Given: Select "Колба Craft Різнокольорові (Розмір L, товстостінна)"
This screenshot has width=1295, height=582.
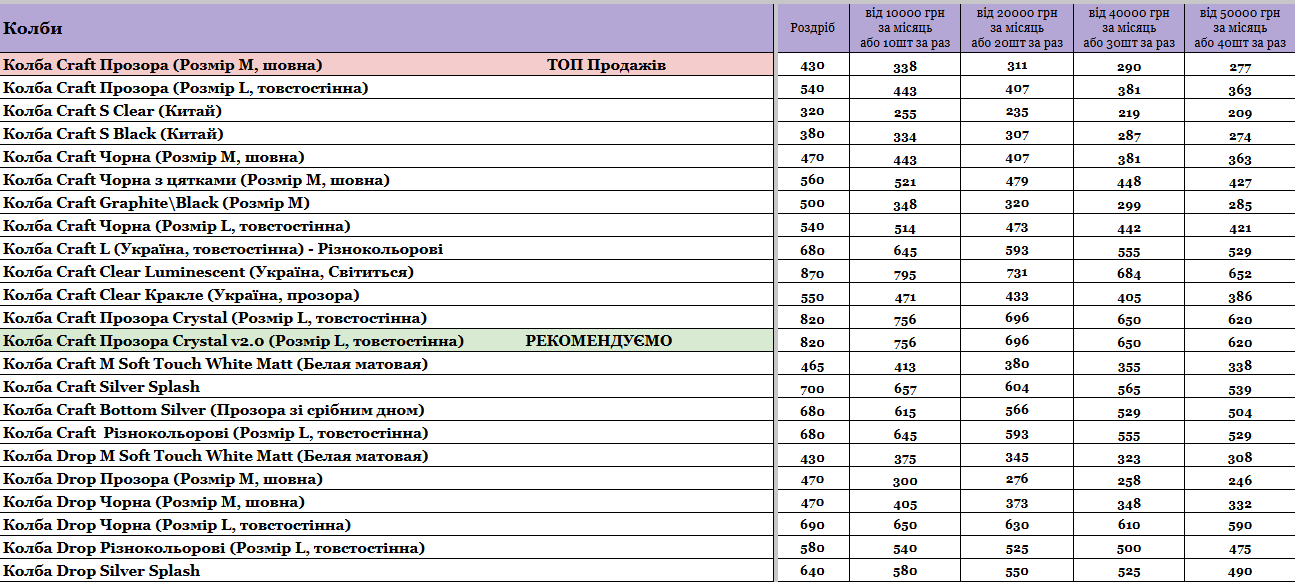Looking at the screenshot, I should [x=216, y=433].
